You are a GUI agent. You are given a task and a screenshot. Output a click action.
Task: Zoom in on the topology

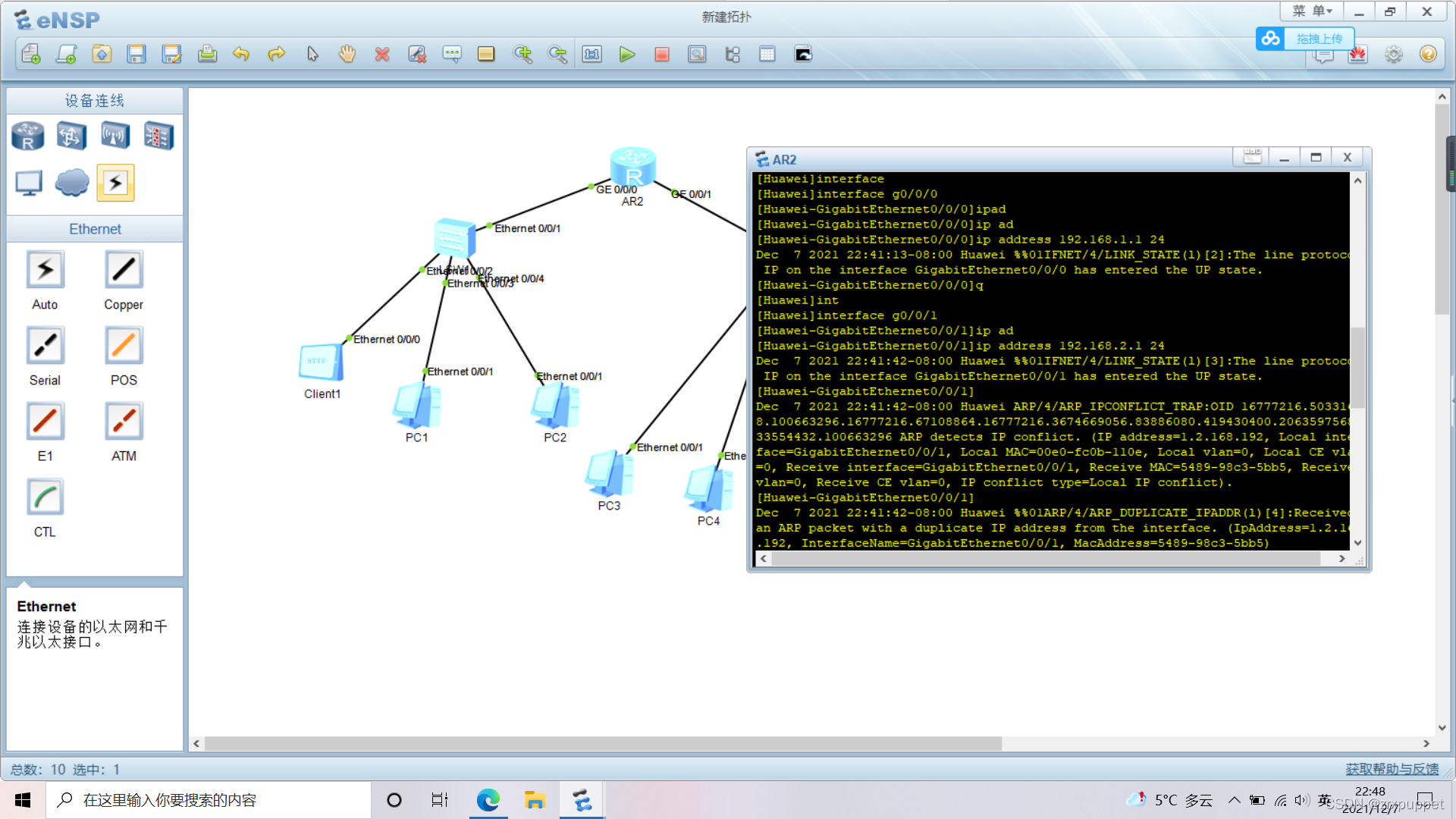(522, 54)
